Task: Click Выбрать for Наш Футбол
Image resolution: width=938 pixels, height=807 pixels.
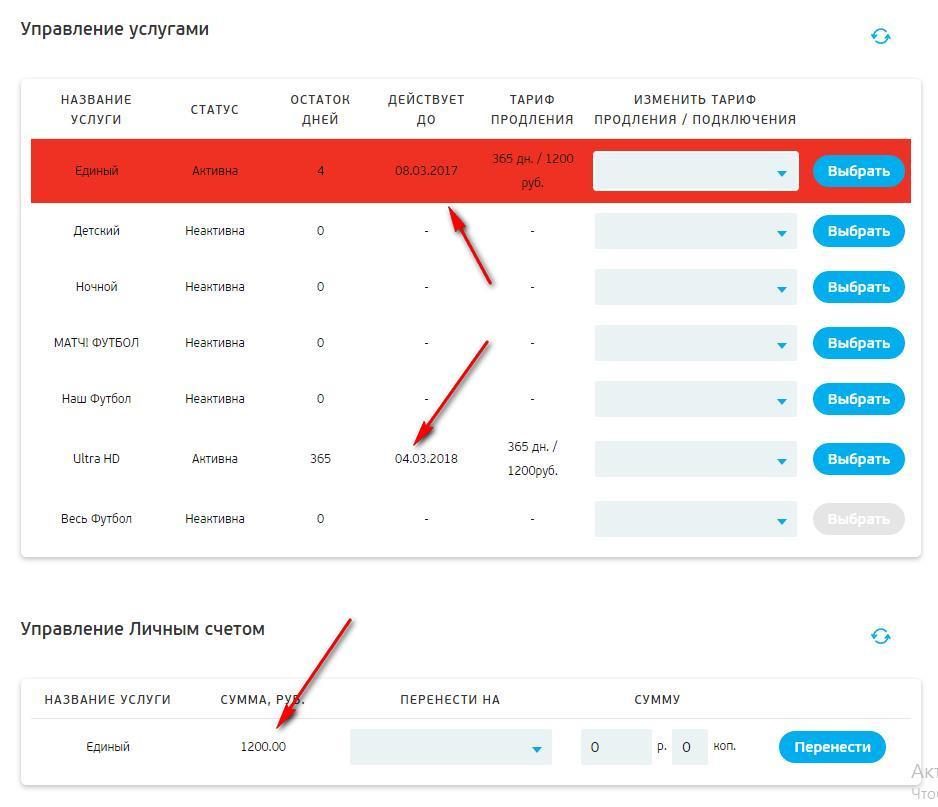Action: [x=858, y=399]
